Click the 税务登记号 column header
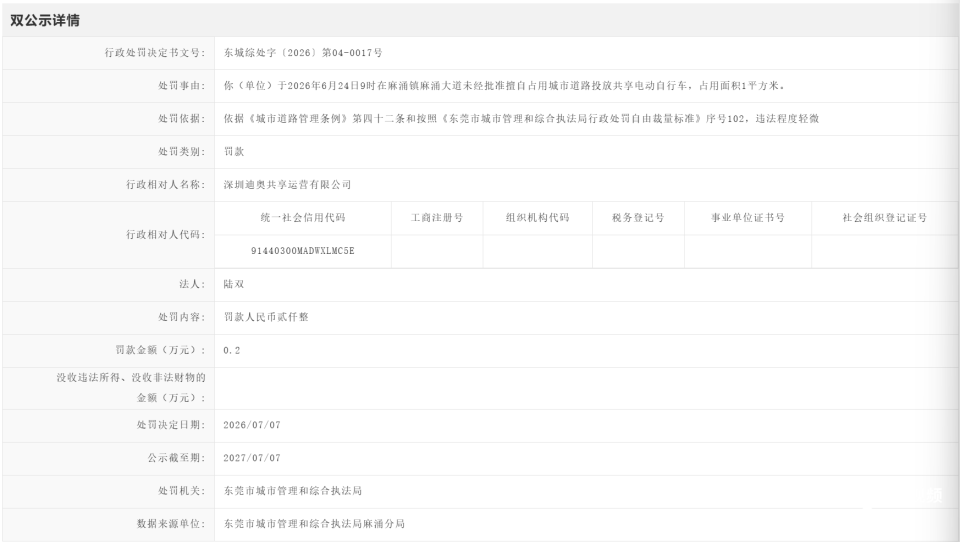Image resolution: width=960 pixels, height=542 pixels. pyautogui.click(x=638, y=218)
